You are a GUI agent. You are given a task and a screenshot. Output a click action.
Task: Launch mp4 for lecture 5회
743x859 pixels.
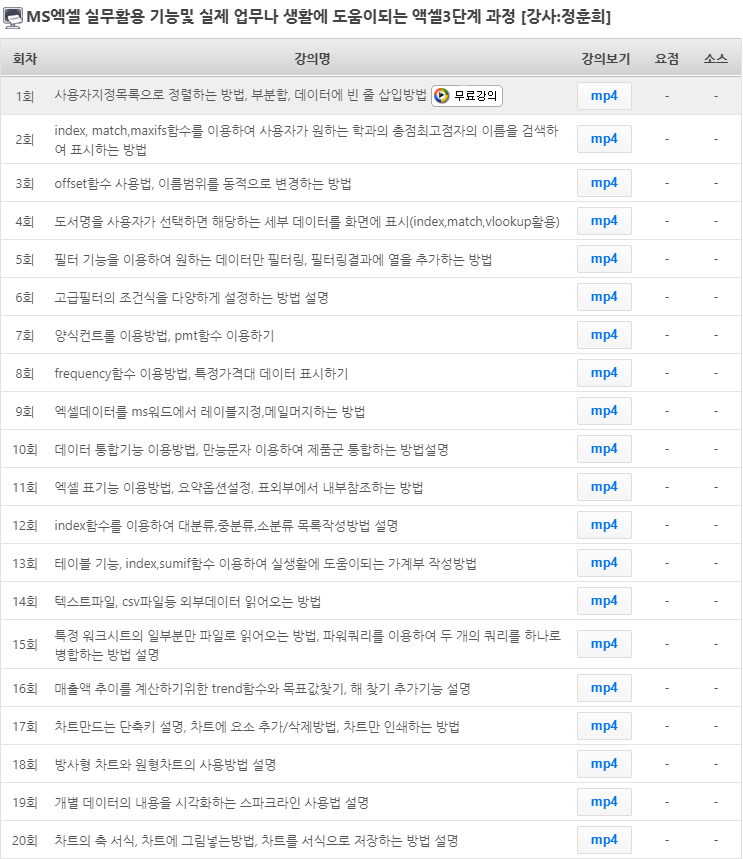(x=604, y=259)
